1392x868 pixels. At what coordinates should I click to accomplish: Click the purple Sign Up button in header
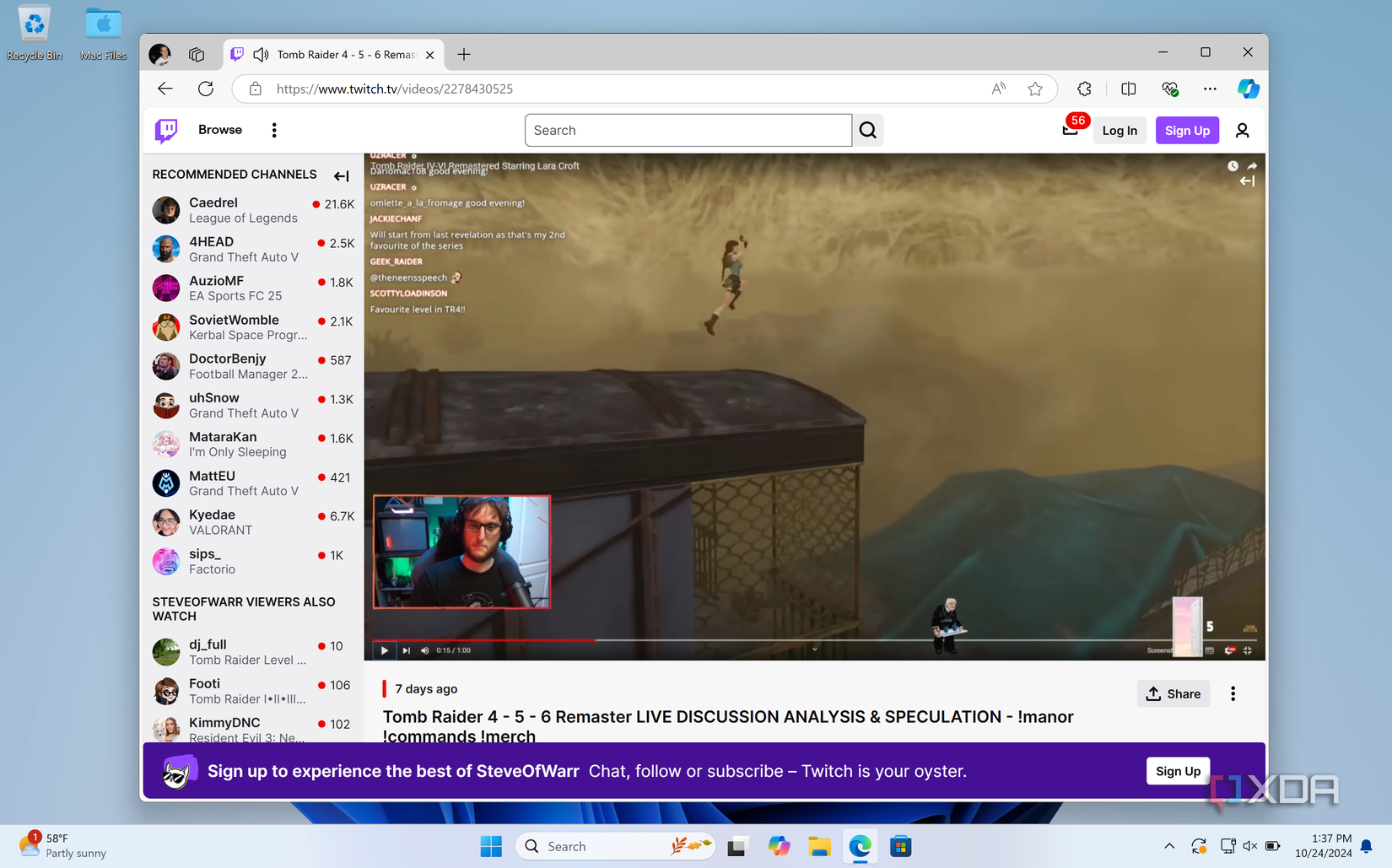click(x=1187, y=130)
